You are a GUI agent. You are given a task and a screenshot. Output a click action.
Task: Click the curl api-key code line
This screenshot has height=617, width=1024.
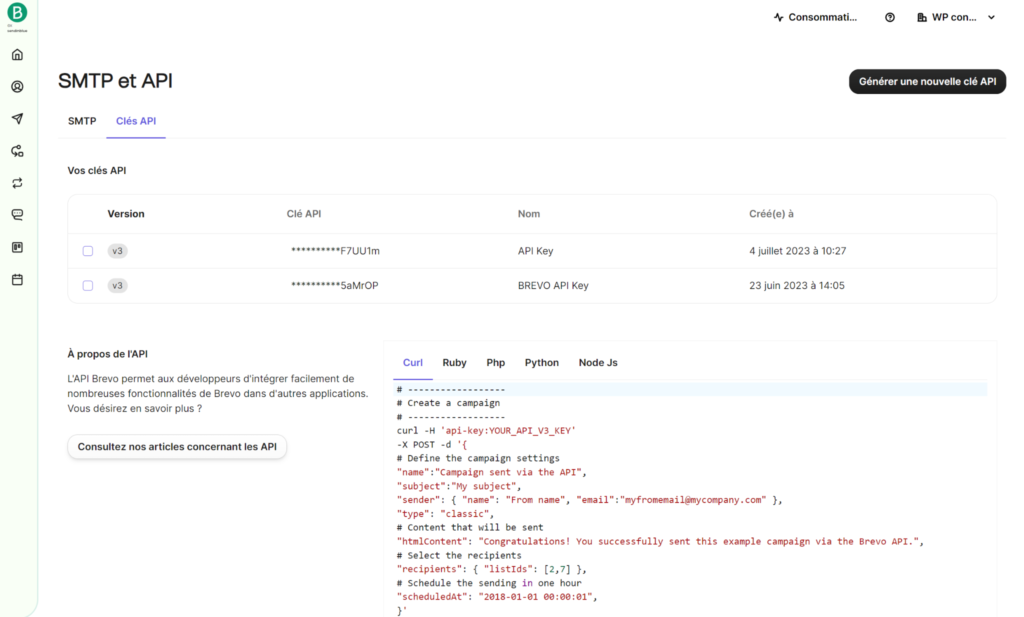tap(487, 431)
